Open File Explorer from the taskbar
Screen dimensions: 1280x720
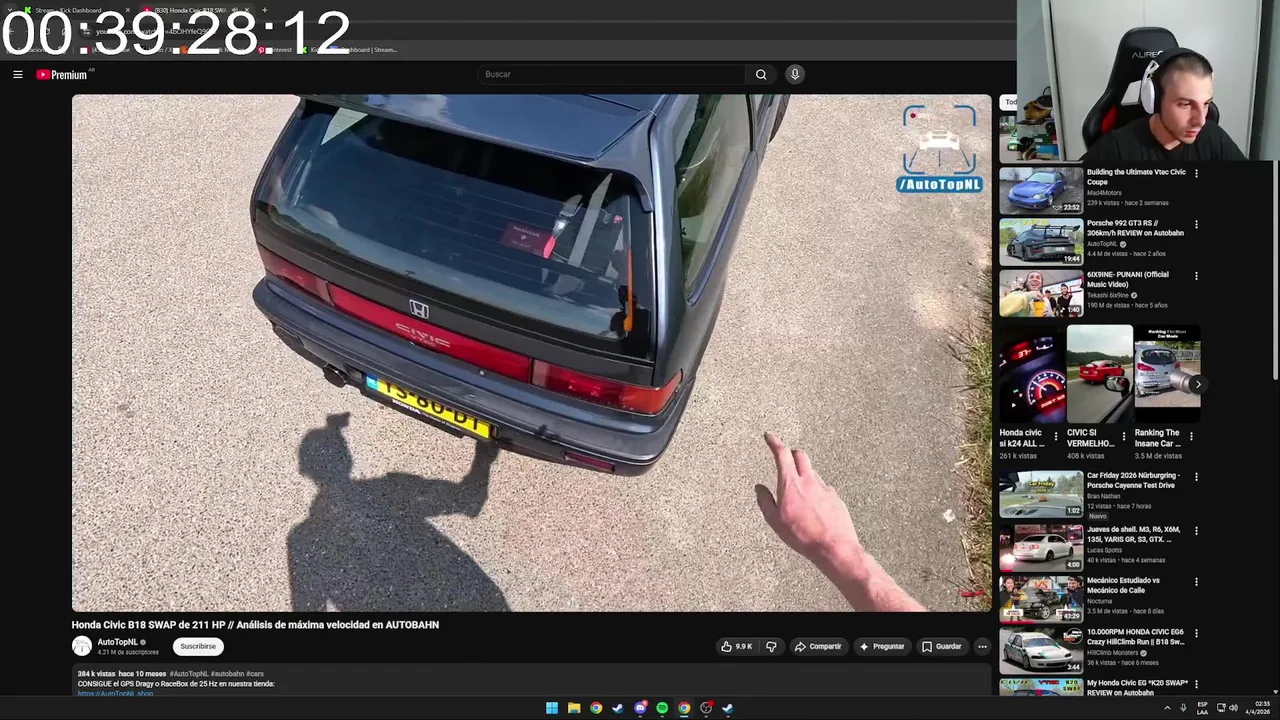coord(574,708)
